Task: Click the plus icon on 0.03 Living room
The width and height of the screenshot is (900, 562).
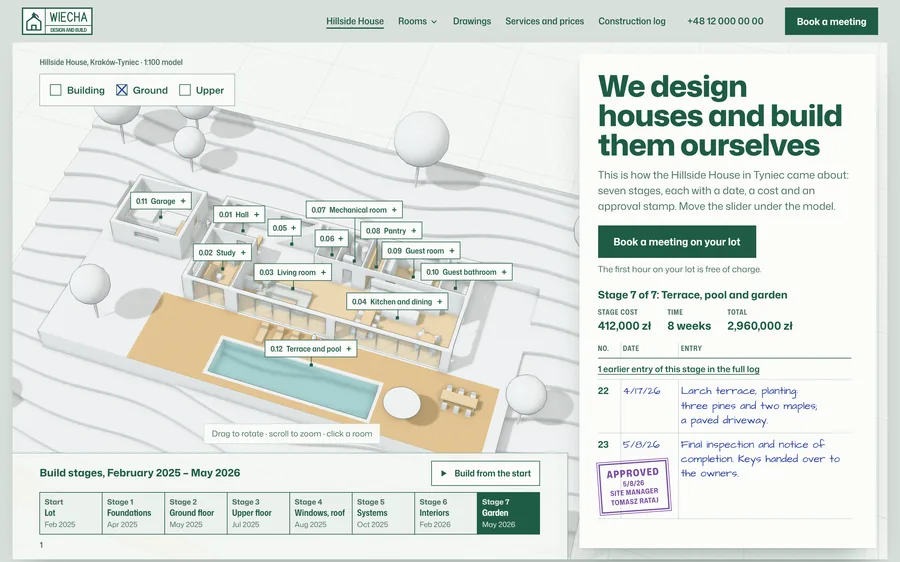Action: point(323,273)
